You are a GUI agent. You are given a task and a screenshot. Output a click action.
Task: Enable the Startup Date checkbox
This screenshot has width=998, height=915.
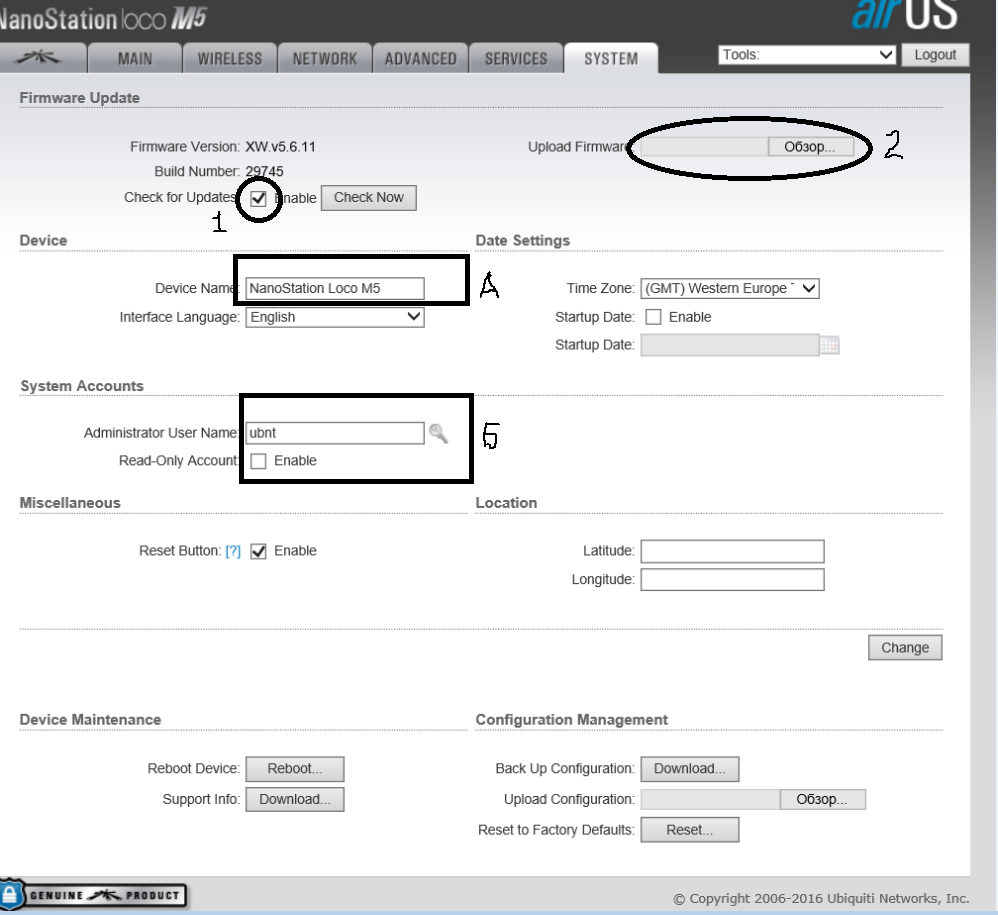[x=654, y=317]
